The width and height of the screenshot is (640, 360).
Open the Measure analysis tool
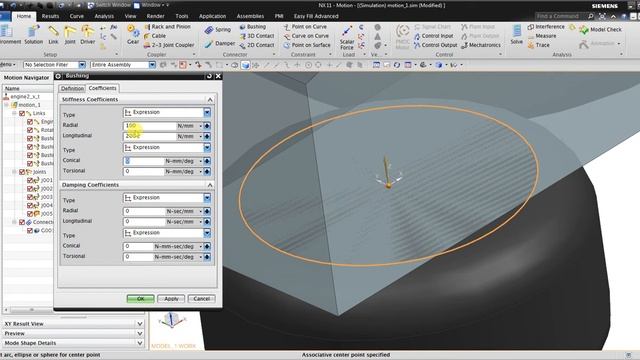pyautogui.click(x=542, y=36)
